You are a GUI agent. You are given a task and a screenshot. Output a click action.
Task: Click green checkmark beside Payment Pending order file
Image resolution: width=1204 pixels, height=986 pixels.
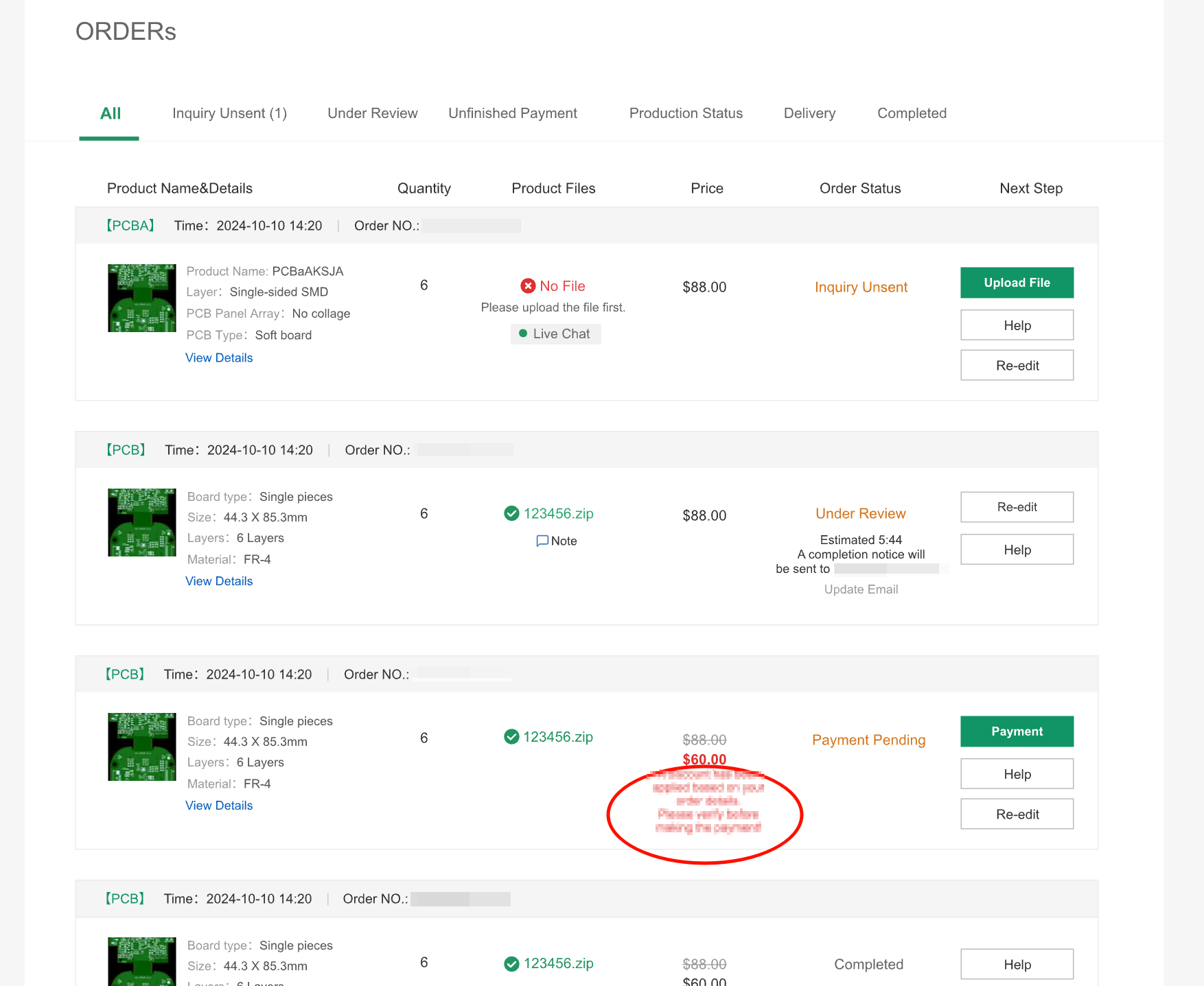point(511,737)
